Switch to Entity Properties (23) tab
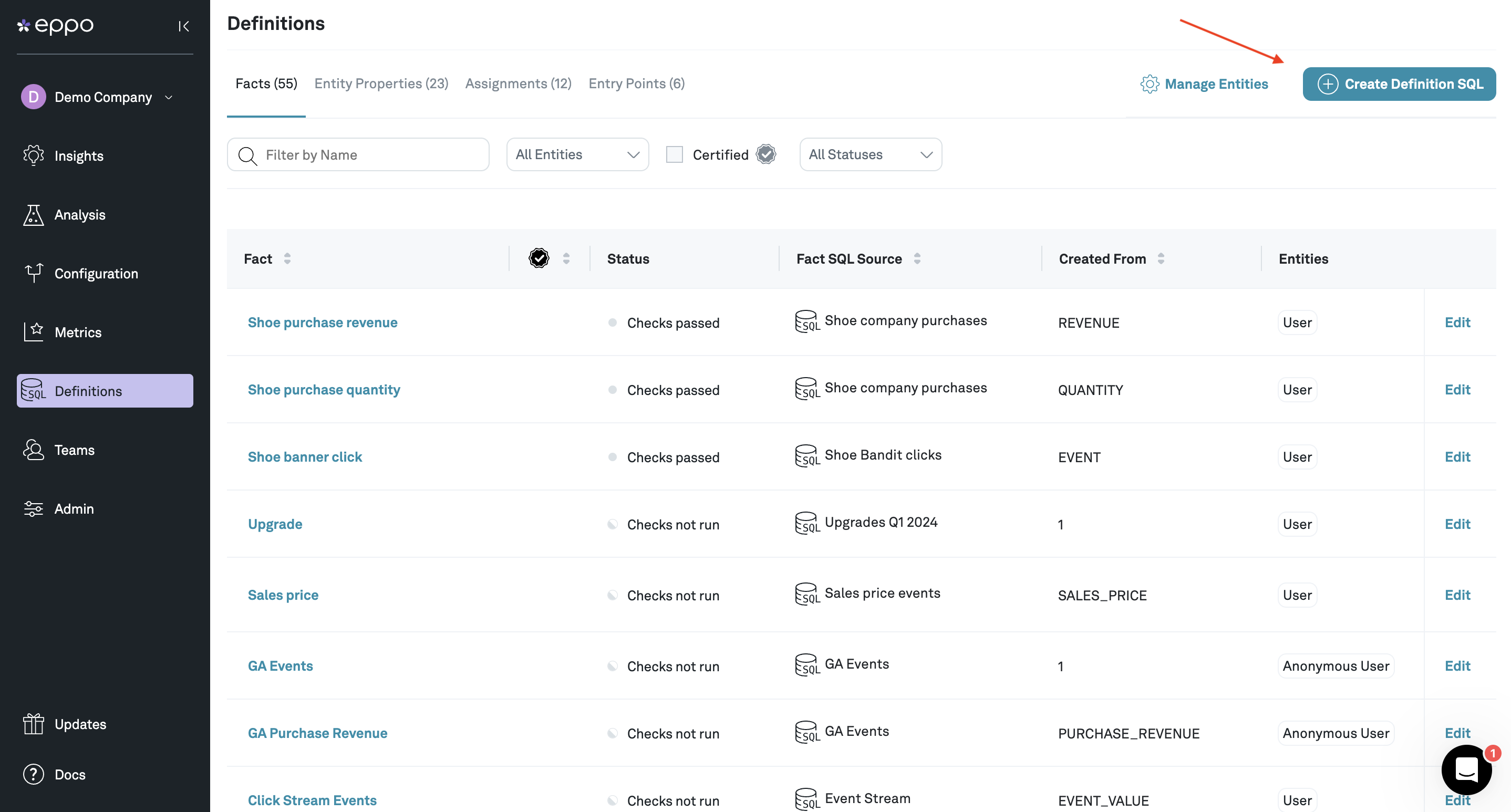This screenshot has width=1511, height=812. coord(381,84)
